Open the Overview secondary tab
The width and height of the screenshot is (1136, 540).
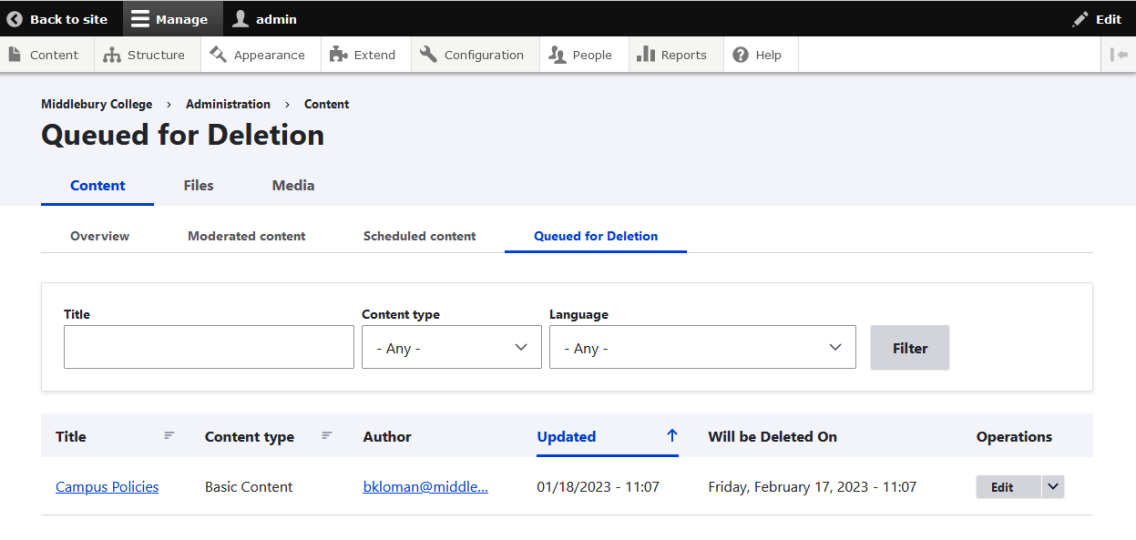[100, 236]
